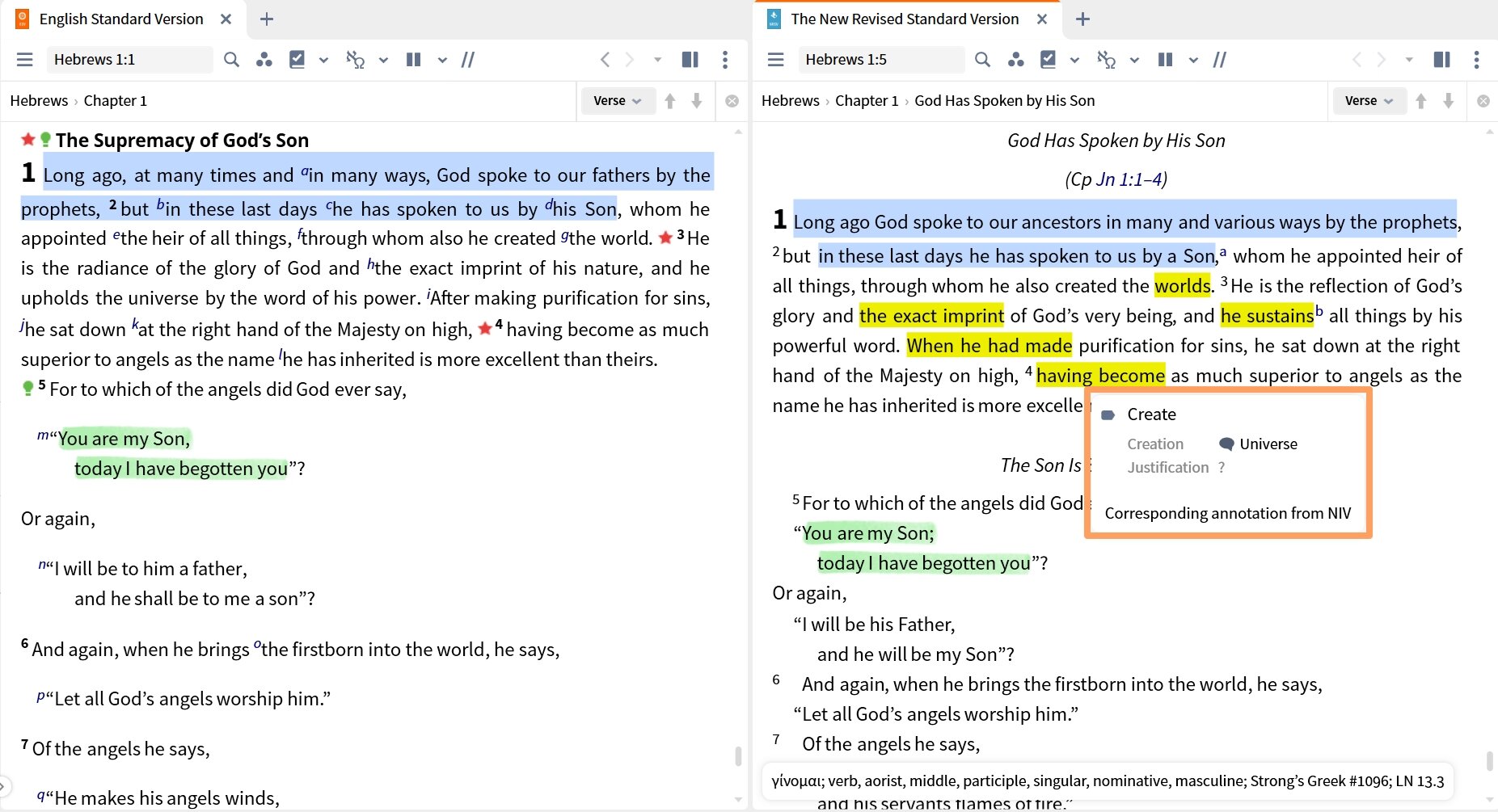Viewport: 1498px width, 812px height.
Task: Jump to previous verse in NRSV panel
Action: point(1421,101)
